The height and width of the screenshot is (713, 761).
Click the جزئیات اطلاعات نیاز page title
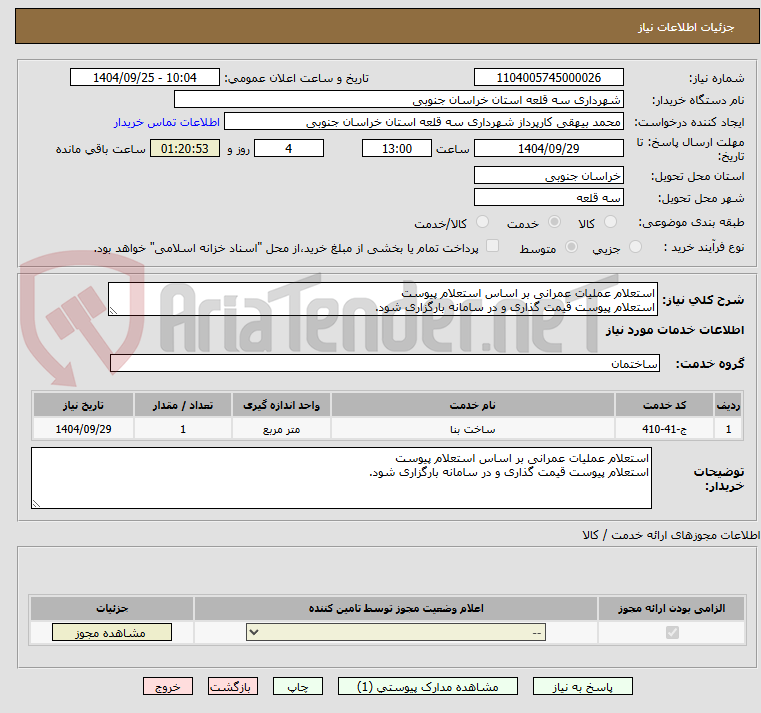pos(686,27)
